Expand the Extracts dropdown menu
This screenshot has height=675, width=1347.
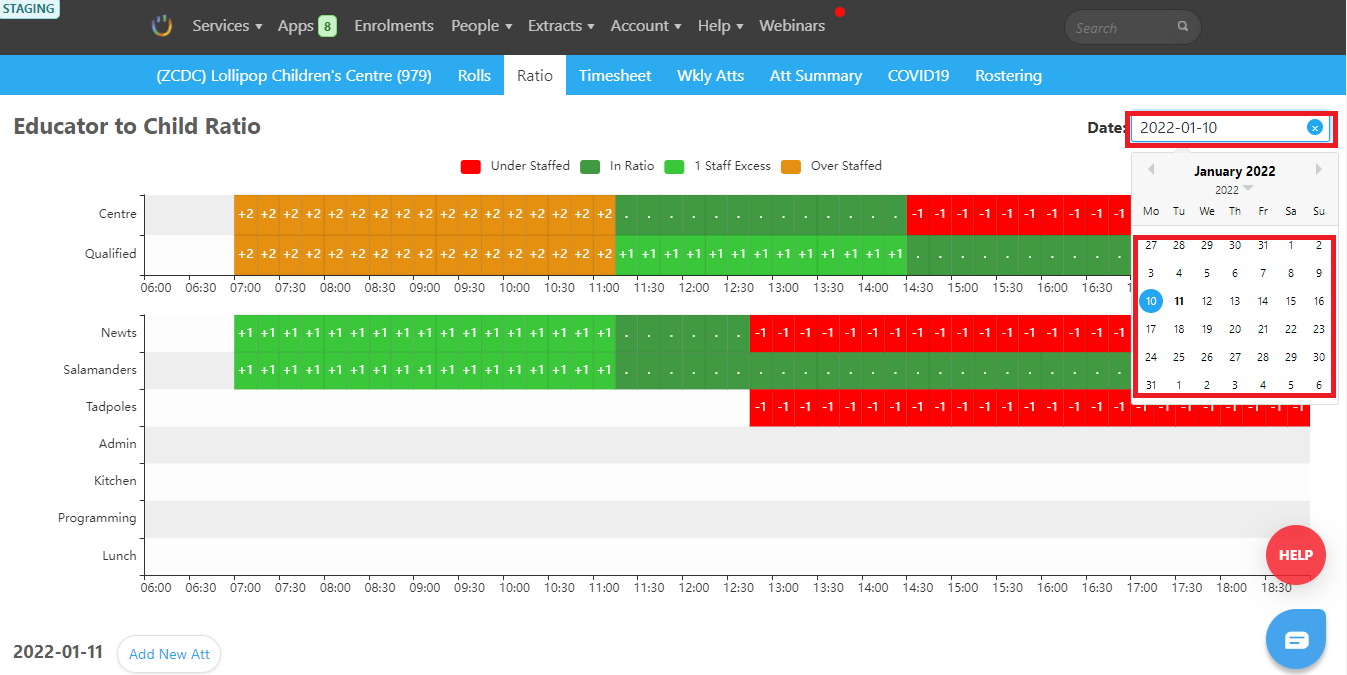pos(561,26)
